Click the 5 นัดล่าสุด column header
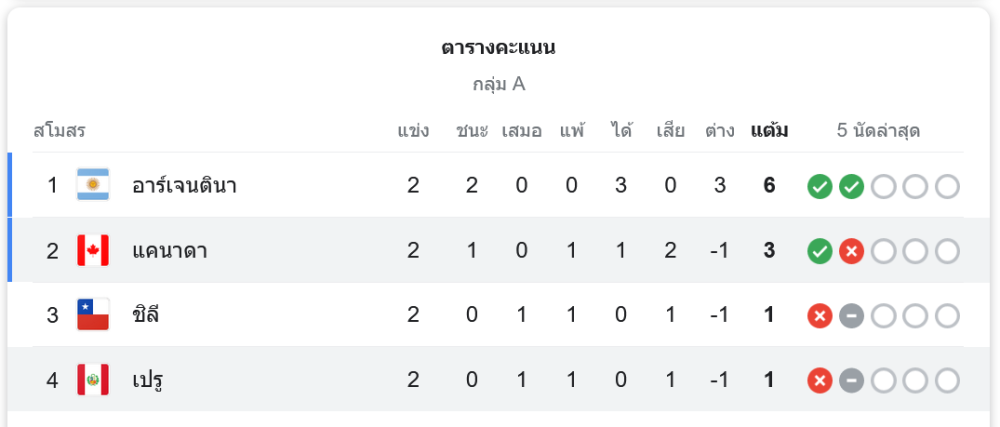The height and width of the screenshot is (427, 1000). (x=878, y=130)
